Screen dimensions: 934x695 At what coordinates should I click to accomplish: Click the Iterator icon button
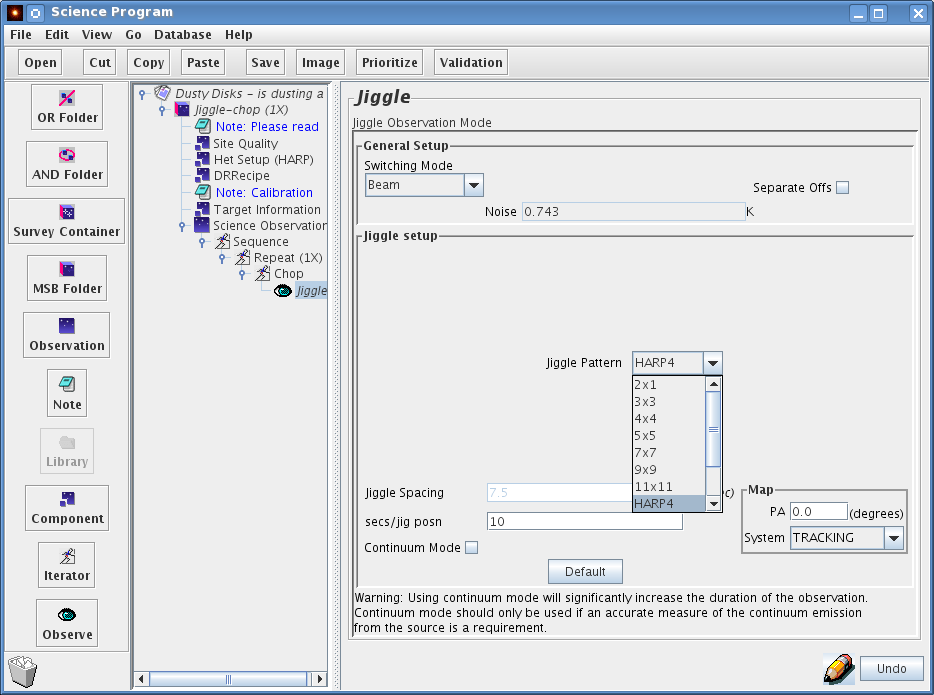point(67,565)
